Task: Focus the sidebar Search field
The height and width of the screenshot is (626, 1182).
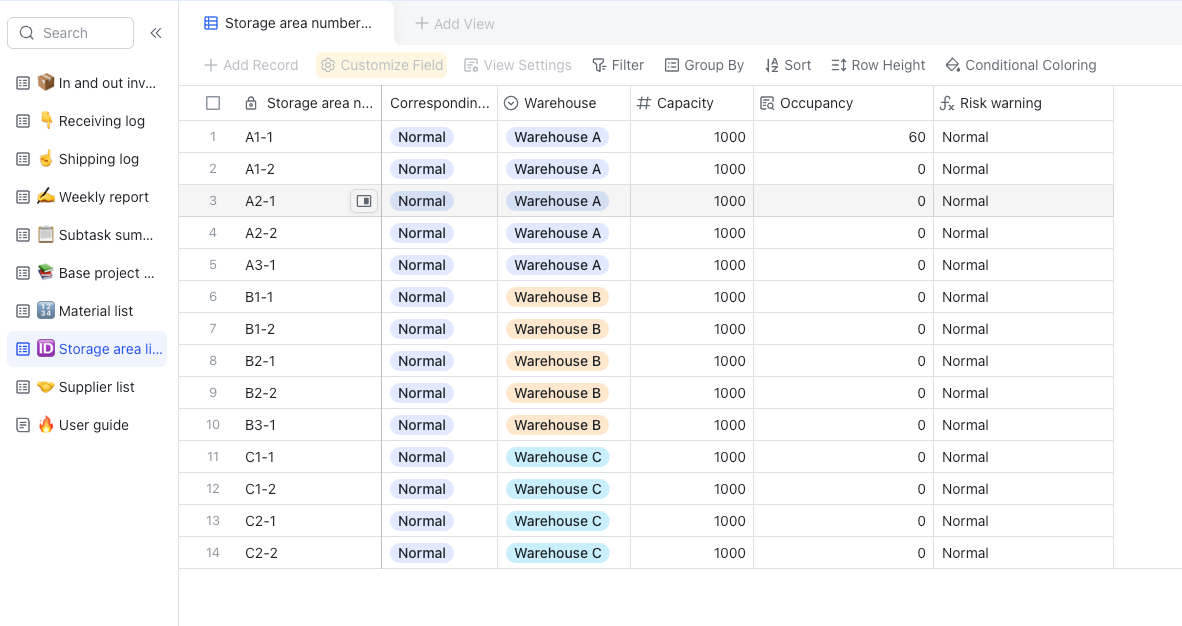Action: 70,32
